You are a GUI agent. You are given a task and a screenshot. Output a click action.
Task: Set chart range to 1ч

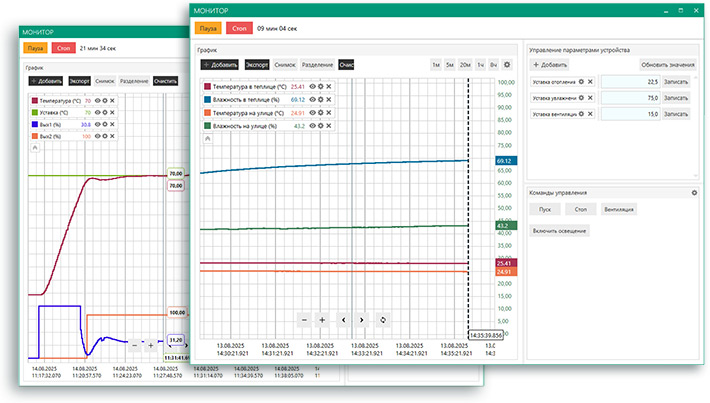480,65
